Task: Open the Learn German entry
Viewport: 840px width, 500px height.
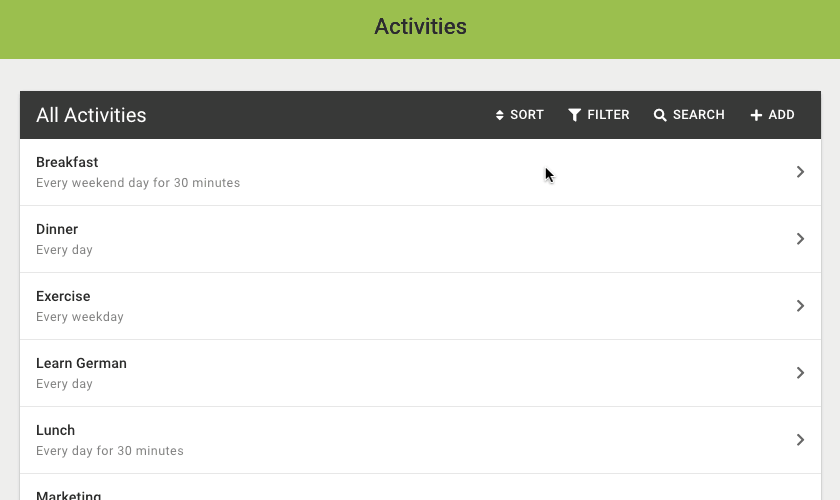Action: 81,363
